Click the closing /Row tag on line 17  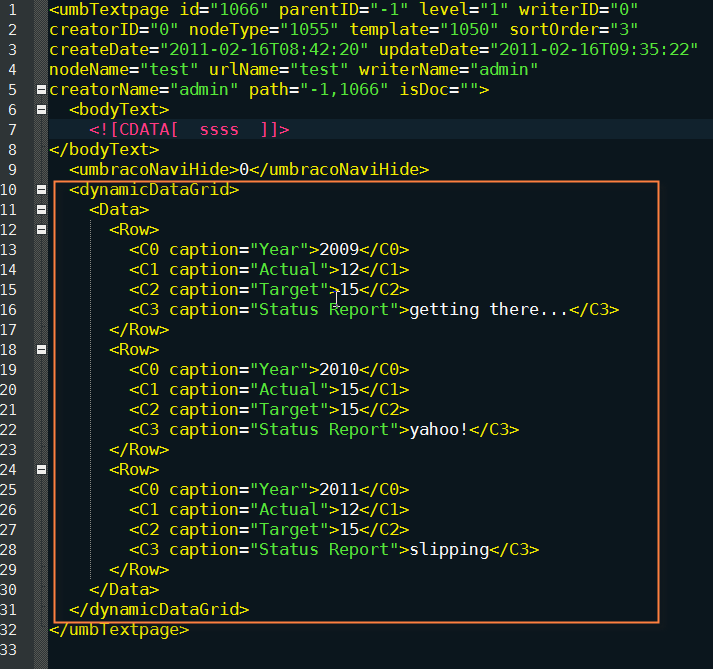click(x=139, y=330)
